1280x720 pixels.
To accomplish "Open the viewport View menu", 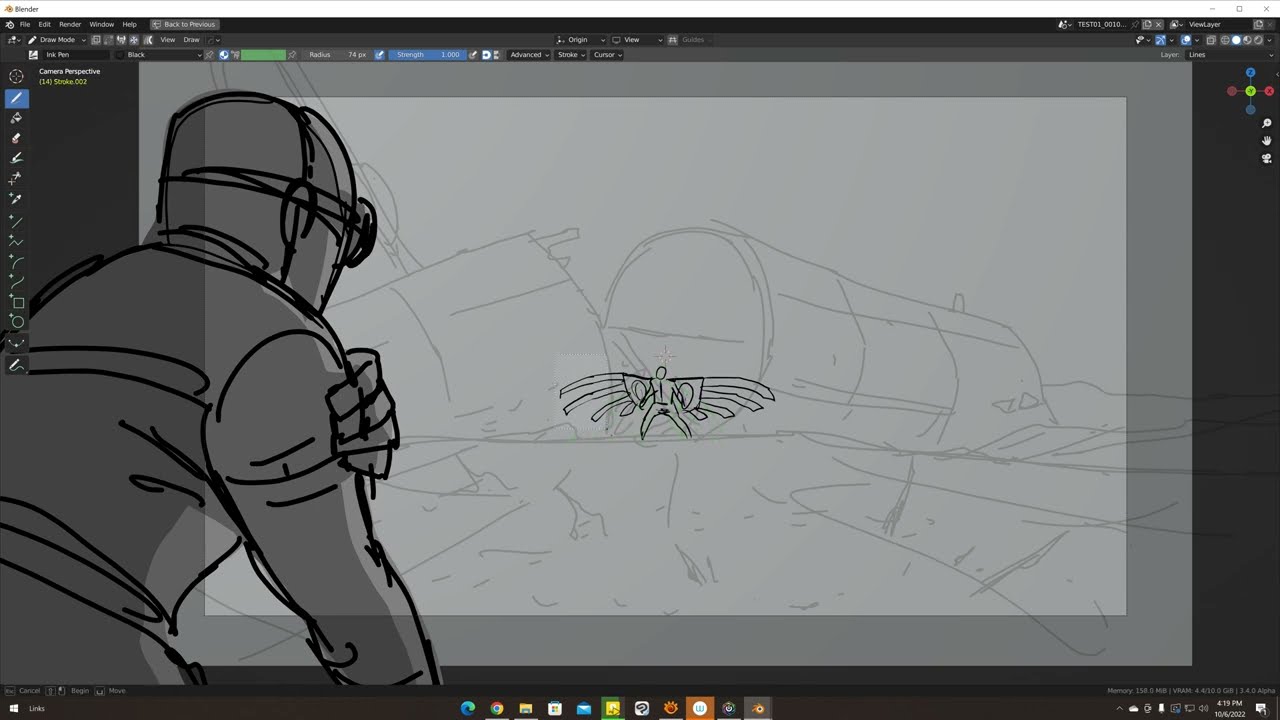I will [x=168, y=40].
